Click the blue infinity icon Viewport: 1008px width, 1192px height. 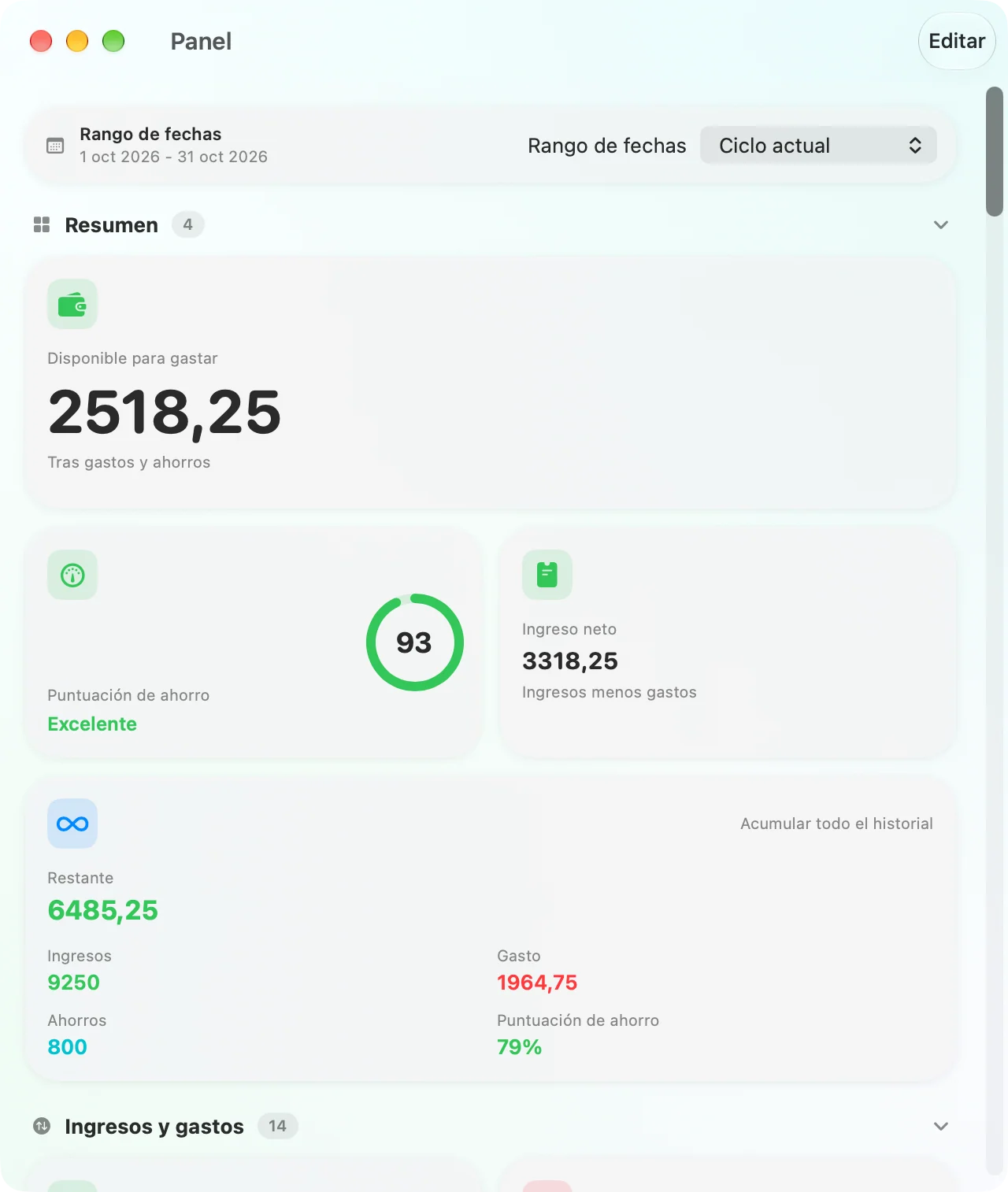[x=72, y=824]
